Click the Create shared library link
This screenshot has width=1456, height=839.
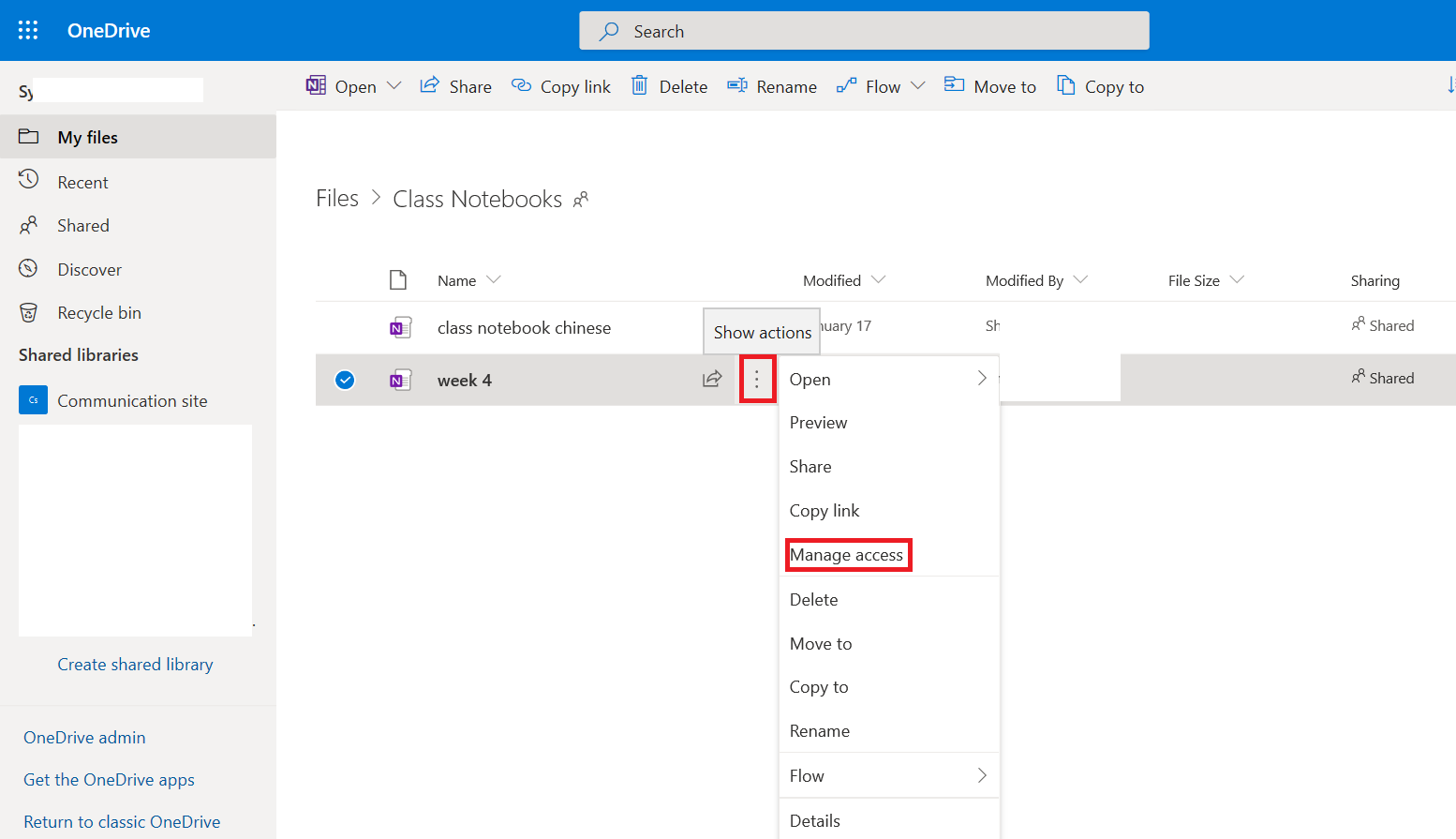coord(135,664)
